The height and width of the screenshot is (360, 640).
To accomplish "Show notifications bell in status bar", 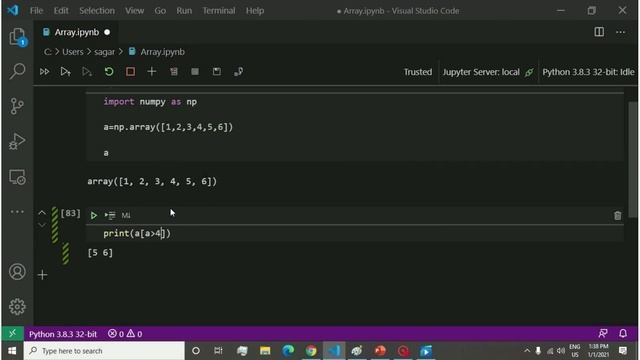I will 623,333.
